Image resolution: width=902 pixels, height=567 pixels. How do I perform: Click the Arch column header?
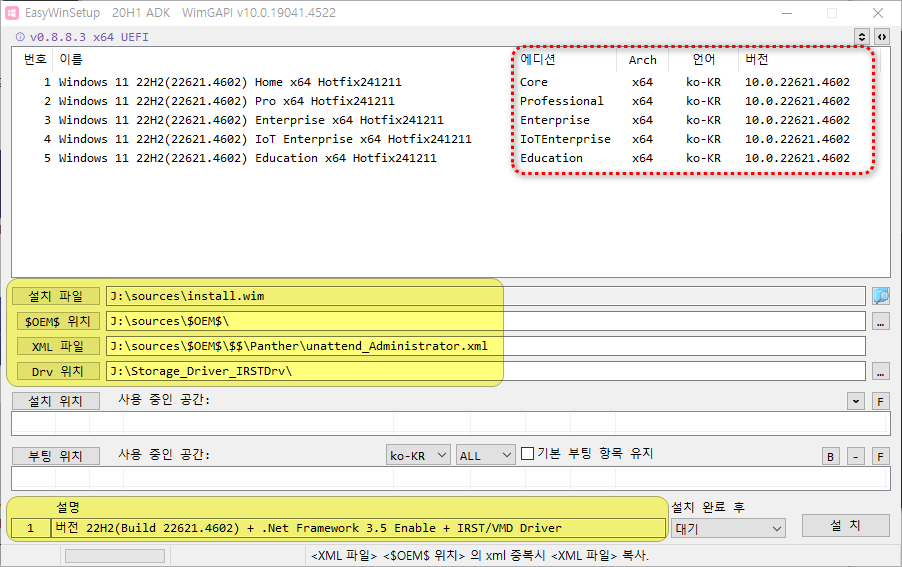tap(643, 60)
